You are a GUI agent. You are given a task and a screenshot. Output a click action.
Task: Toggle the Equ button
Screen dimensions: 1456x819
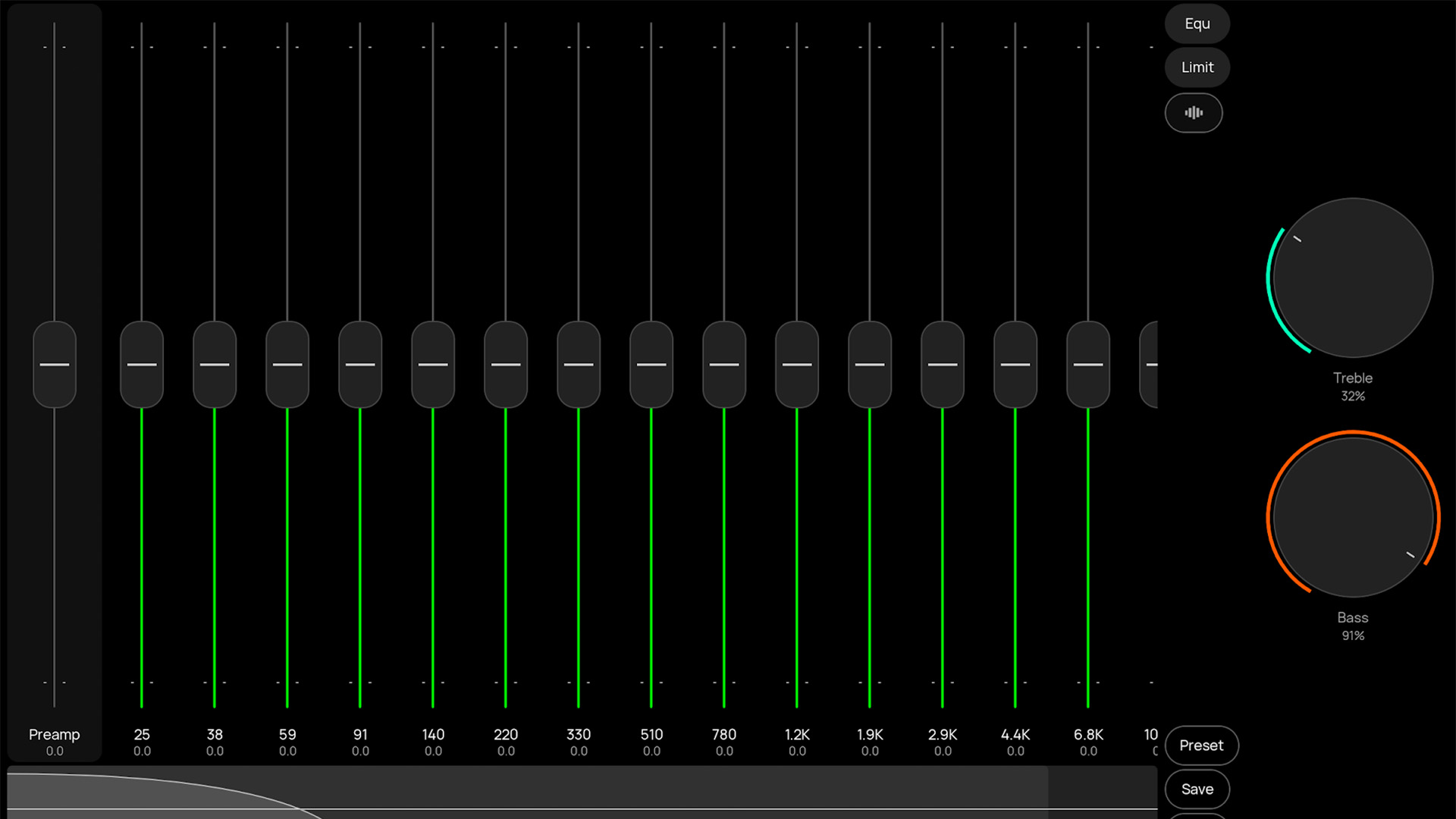point(1197,24)
